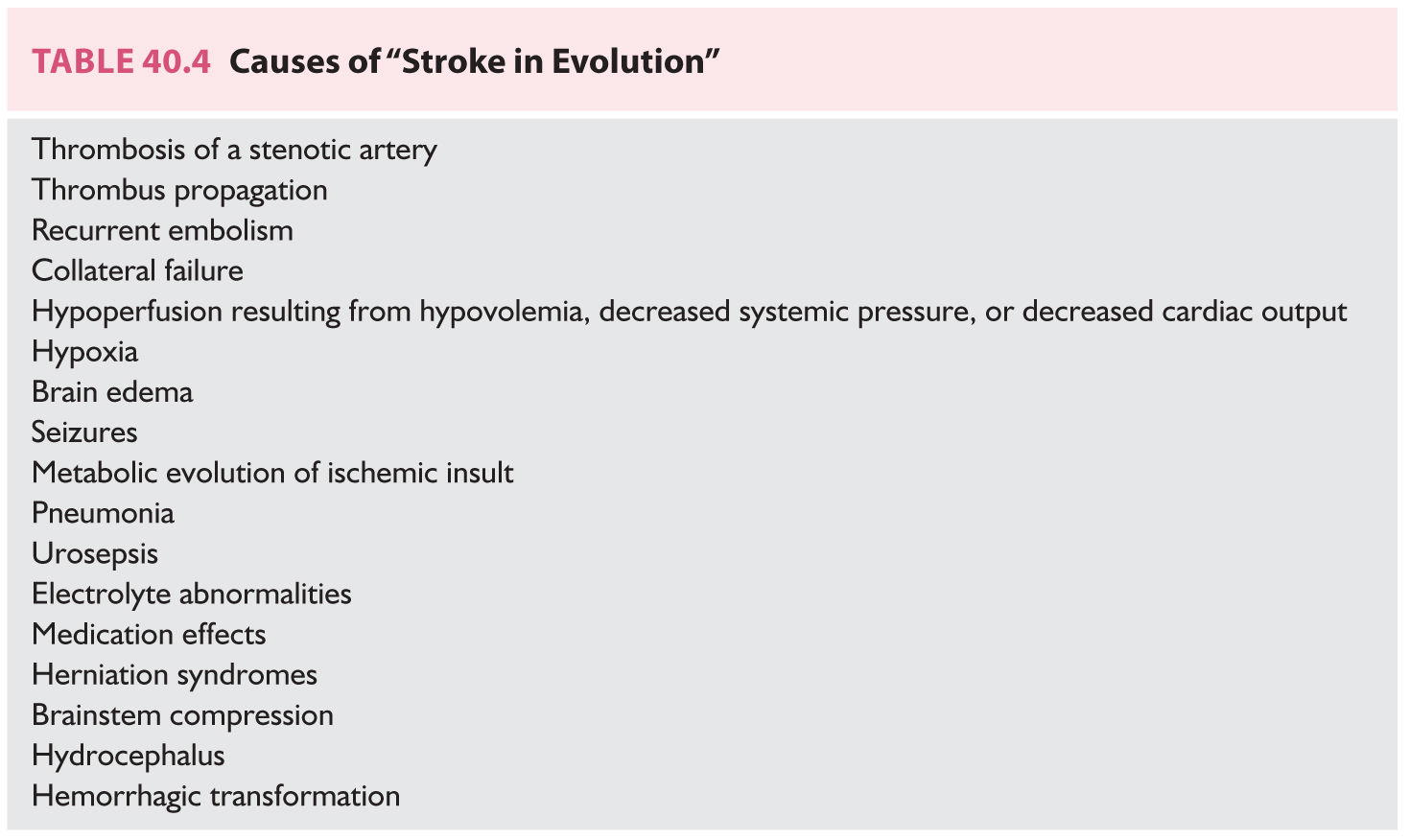This screenshot has height=840, width=1410.
Task: Select the "Seizures" list item
Action: 84,432
